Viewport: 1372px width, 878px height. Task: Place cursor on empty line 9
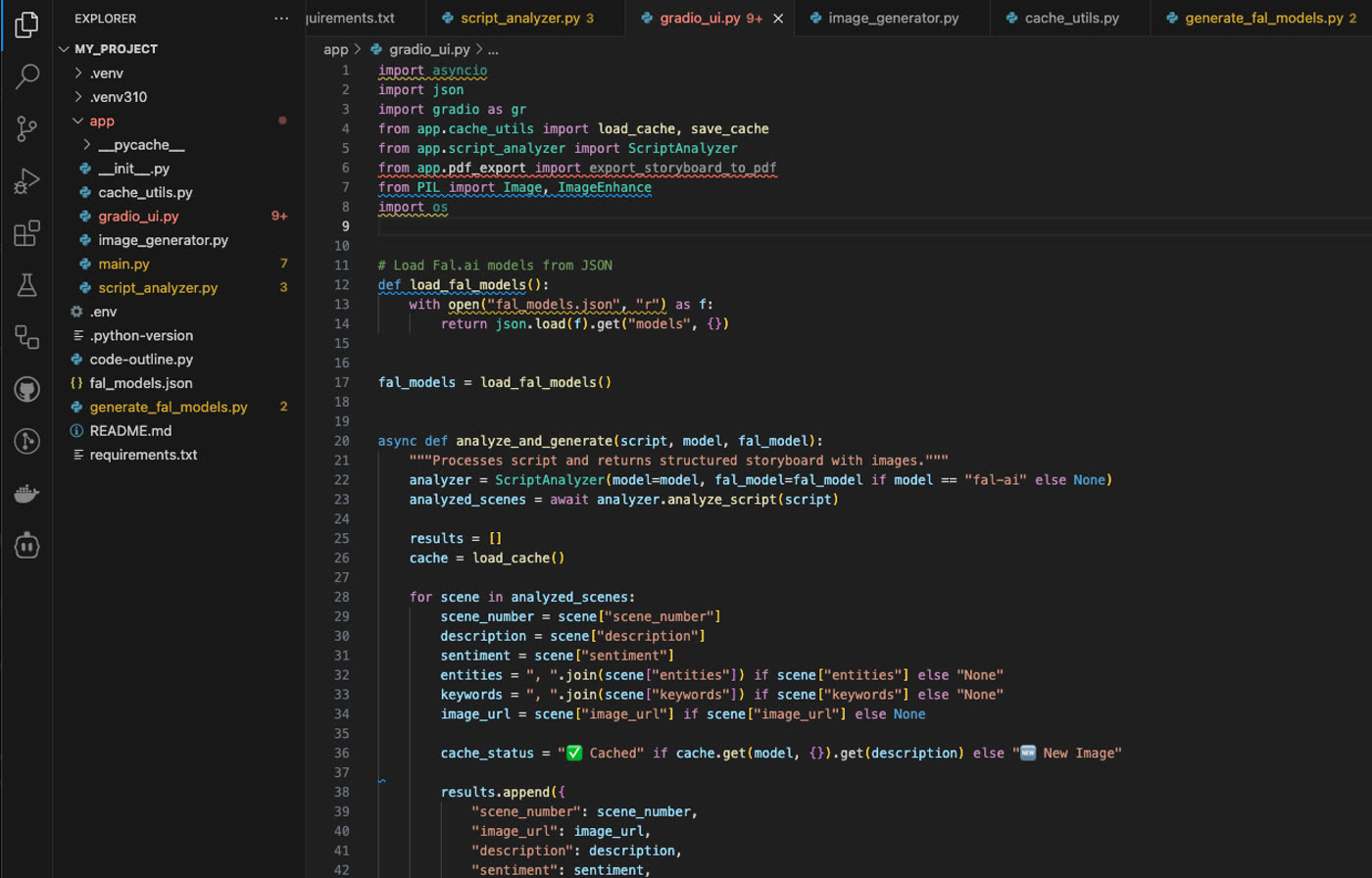[874, 226]
